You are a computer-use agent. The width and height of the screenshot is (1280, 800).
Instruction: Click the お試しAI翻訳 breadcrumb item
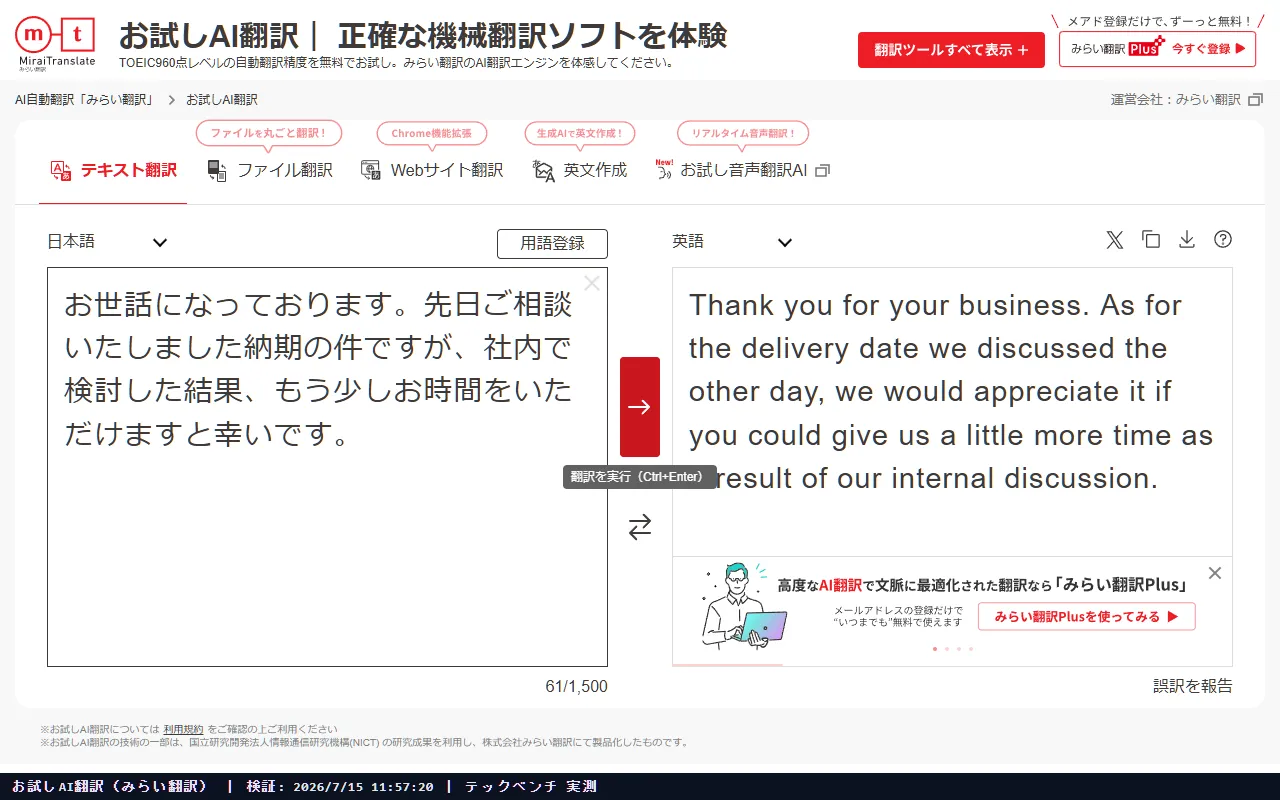click(x=222, y=100)
